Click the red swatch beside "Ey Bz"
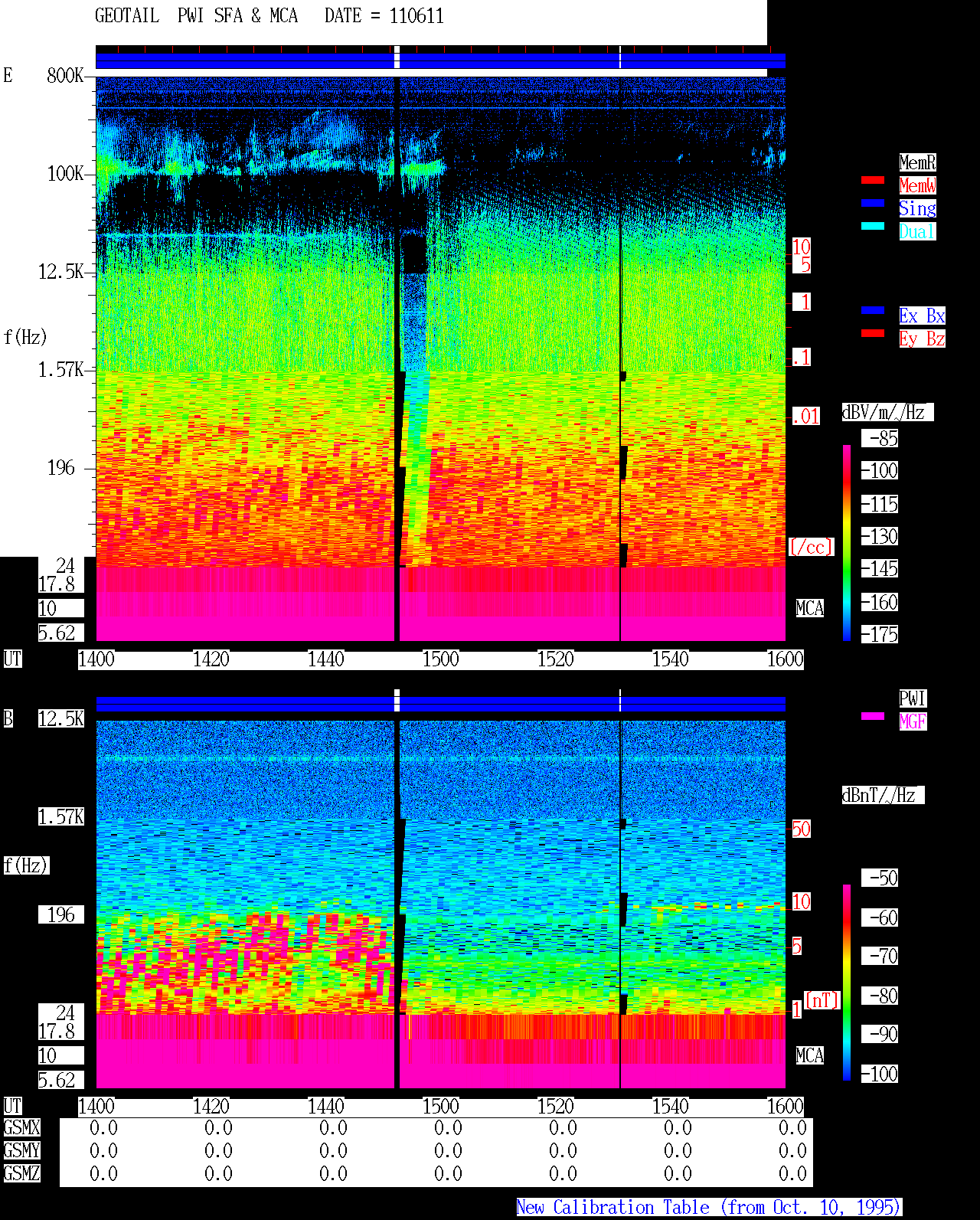The image size is (980, 1220). pos(873,333)
